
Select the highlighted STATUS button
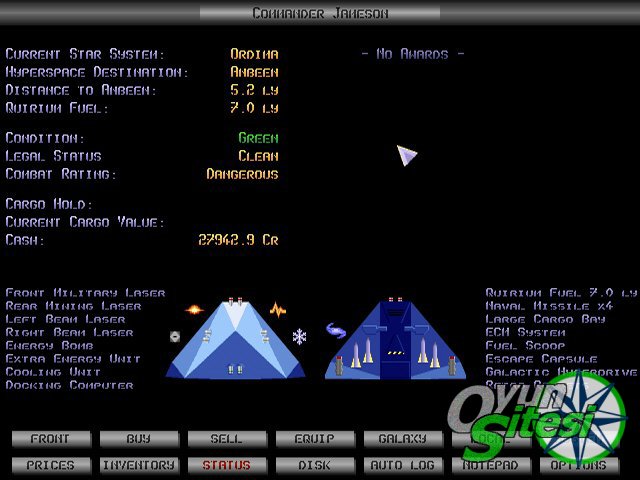click(227, 465)
